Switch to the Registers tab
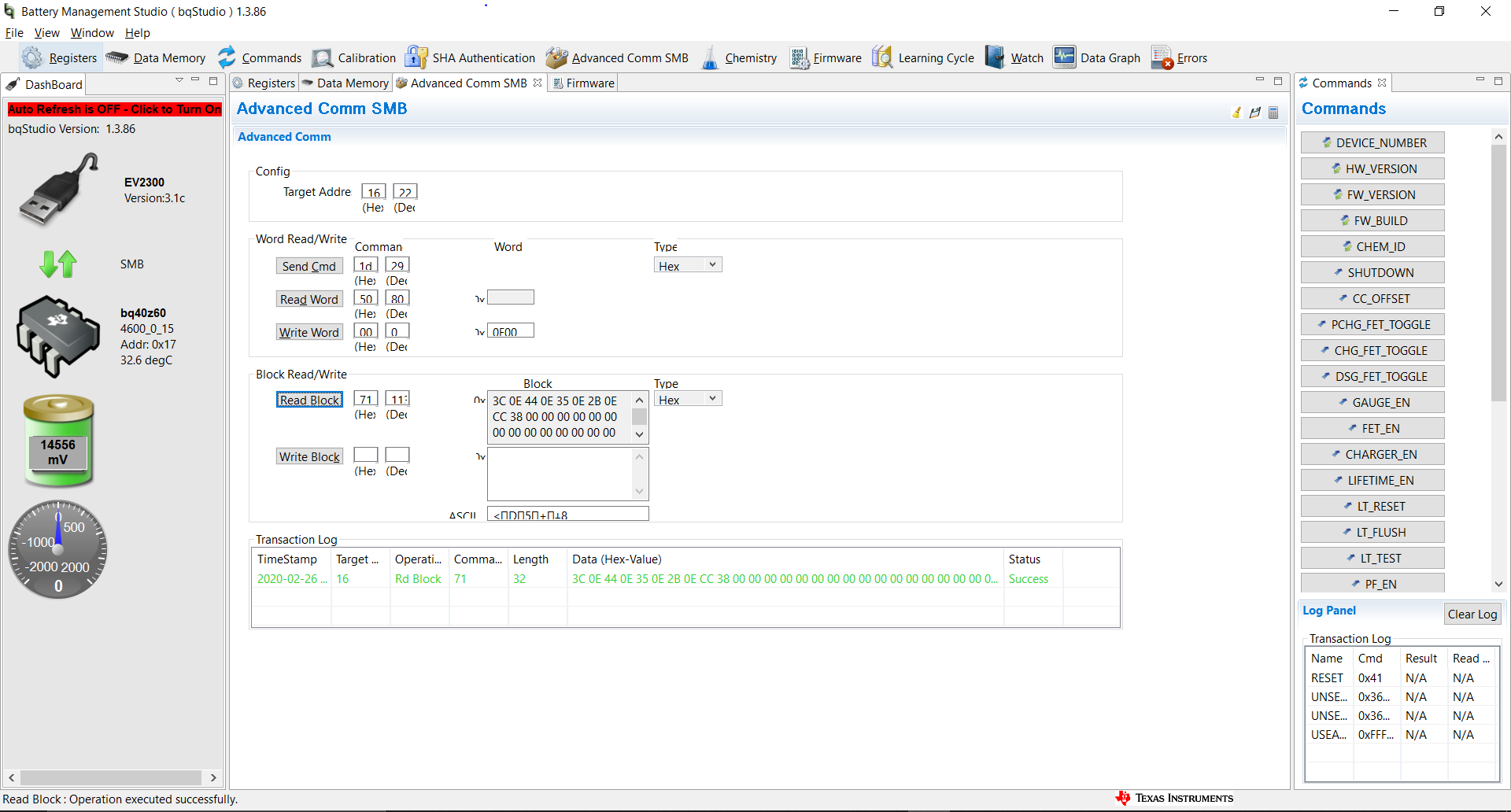 click(x=264, y=83)
